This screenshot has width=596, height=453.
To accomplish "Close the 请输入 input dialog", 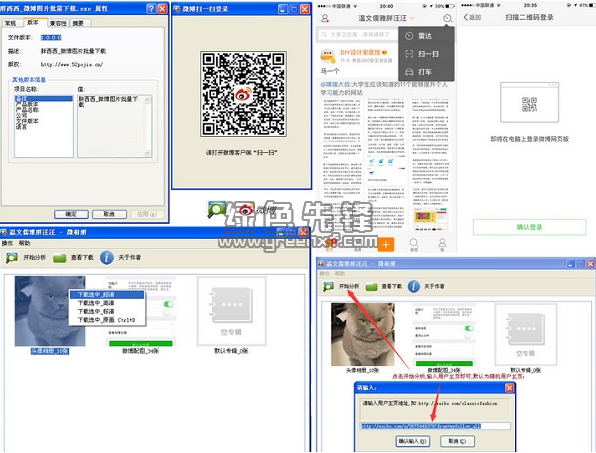I will tap(509, 388).
